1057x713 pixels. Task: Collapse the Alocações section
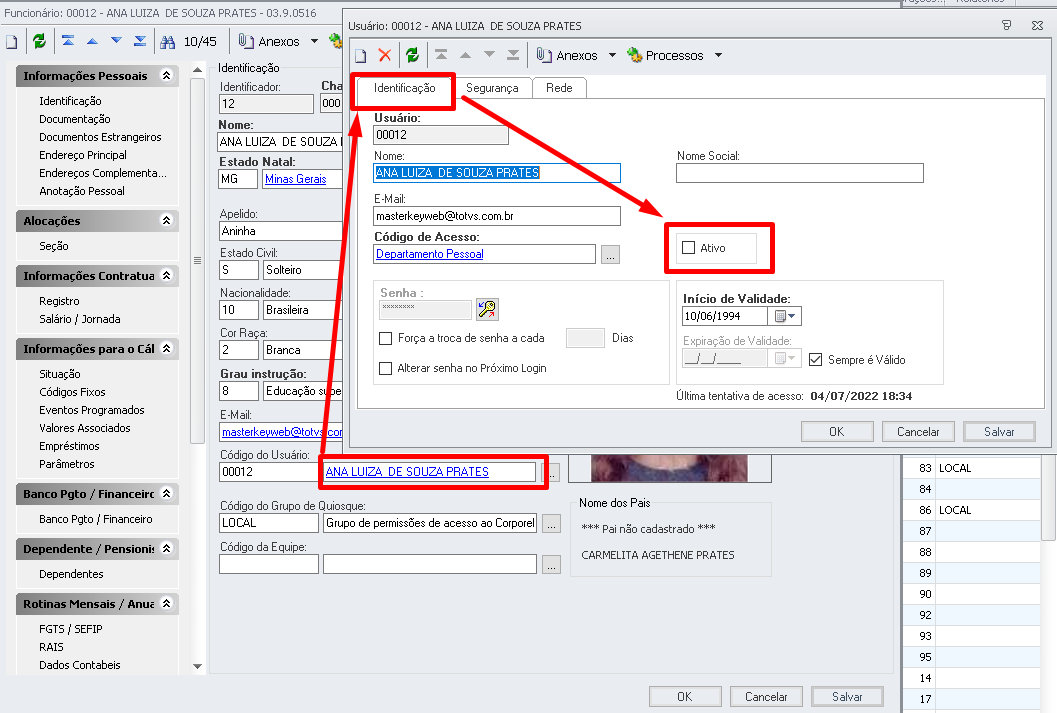tap(167, 220)
